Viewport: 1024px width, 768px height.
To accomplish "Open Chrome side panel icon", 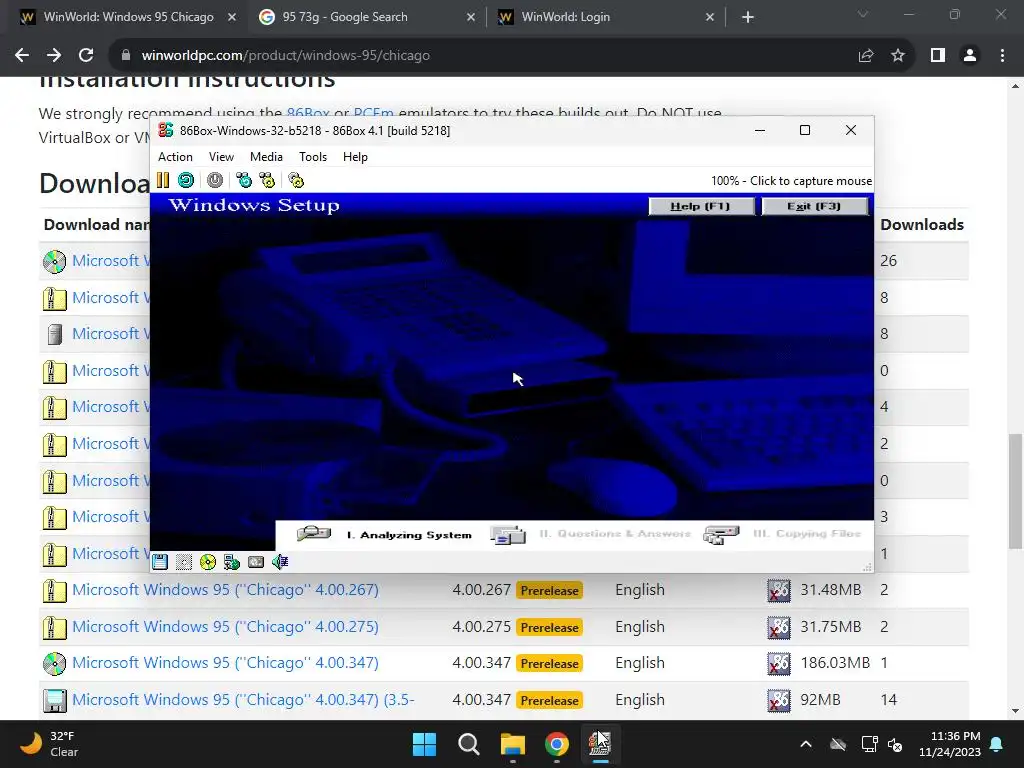I will 938,56.
